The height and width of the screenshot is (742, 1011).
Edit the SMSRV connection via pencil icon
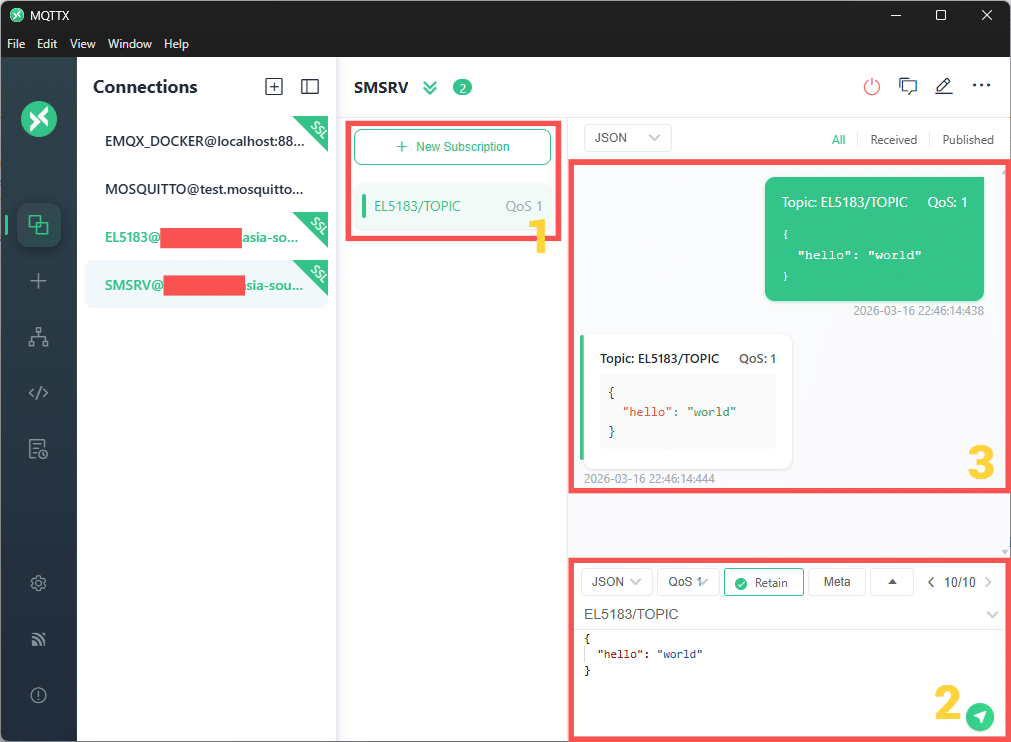coord(943,86)
